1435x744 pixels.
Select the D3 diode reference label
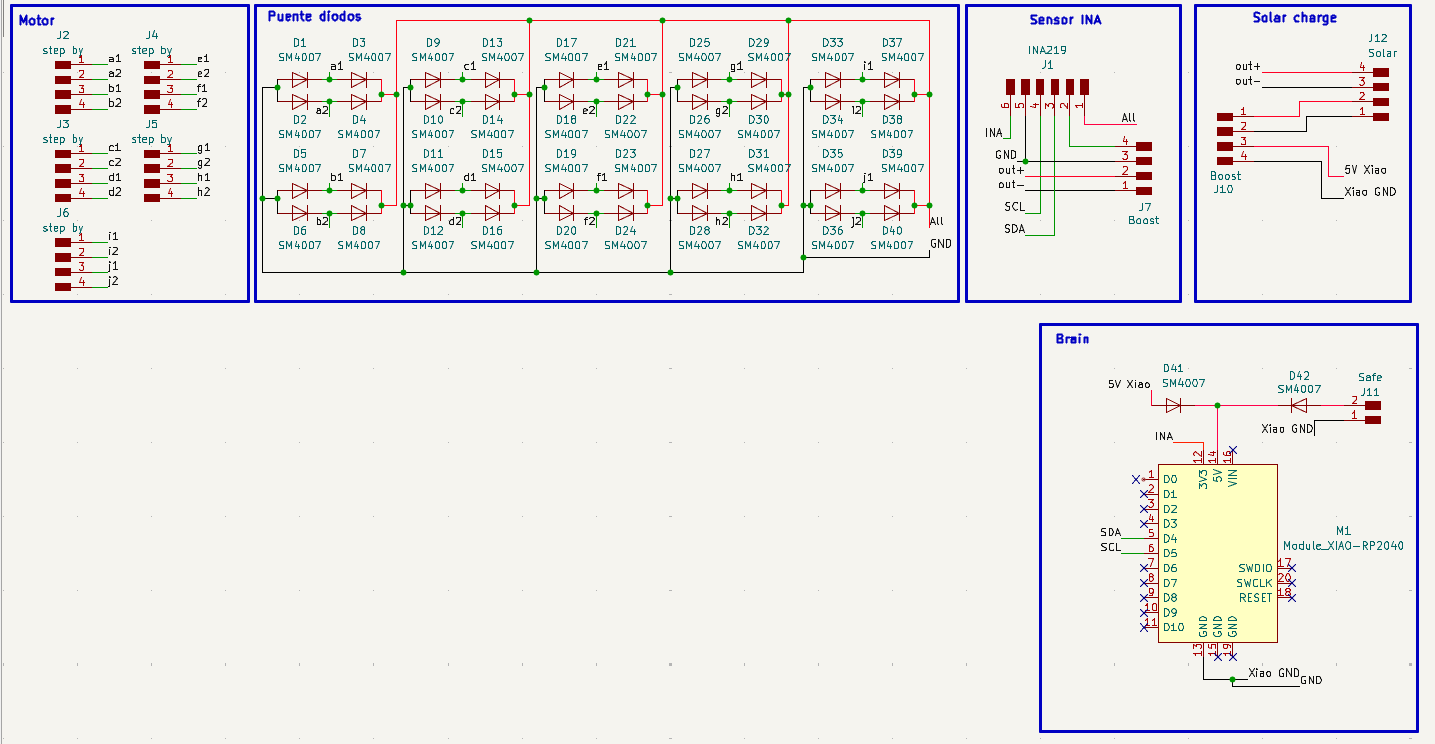(359, 43)
